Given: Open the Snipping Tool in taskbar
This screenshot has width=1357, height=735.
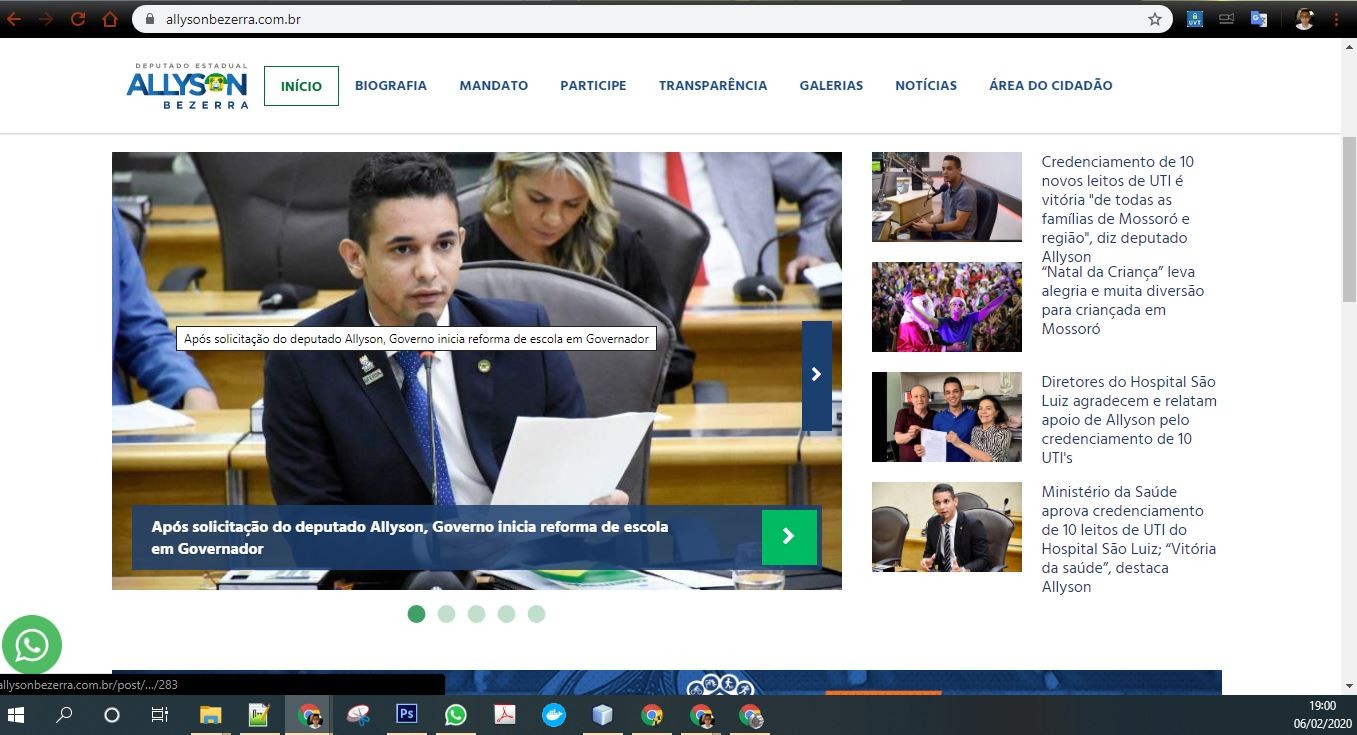Looking at the screenshot, I should [358, 715].
